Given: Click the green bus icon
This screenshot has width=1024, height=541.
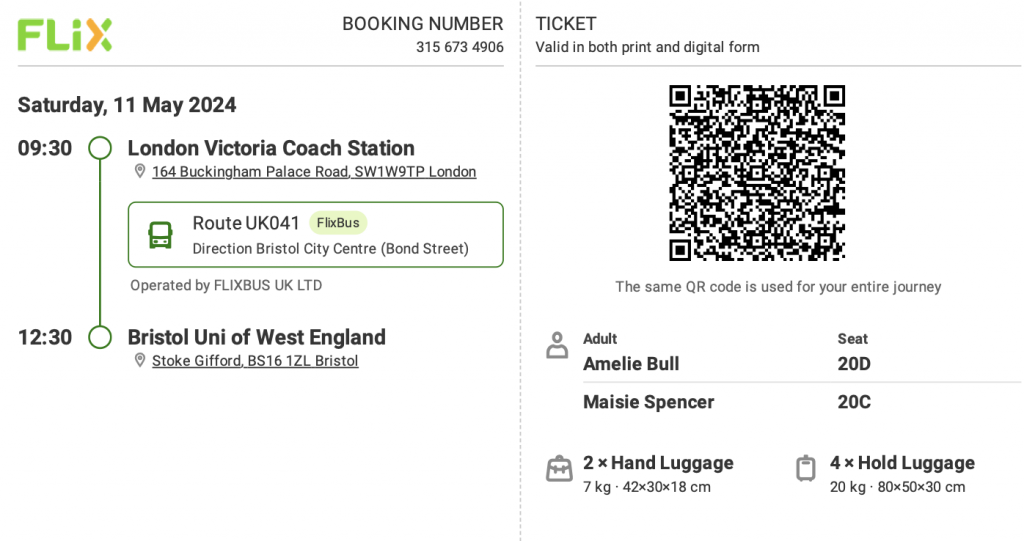Looking at the screenshot, I should pos(160,235).
